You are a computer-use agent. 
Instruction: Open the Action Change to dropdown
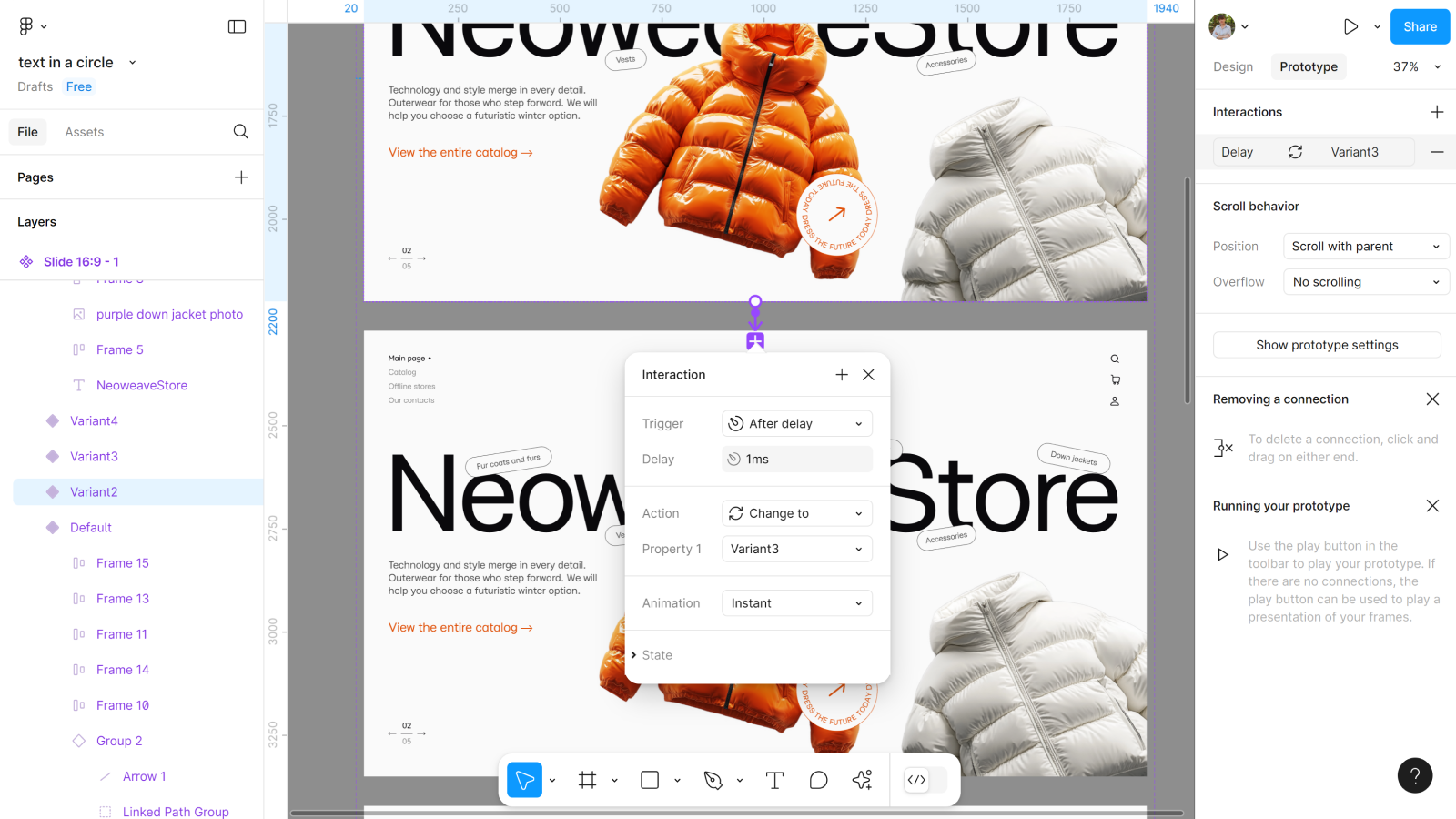pyautogui.click(x=796, y=513)
